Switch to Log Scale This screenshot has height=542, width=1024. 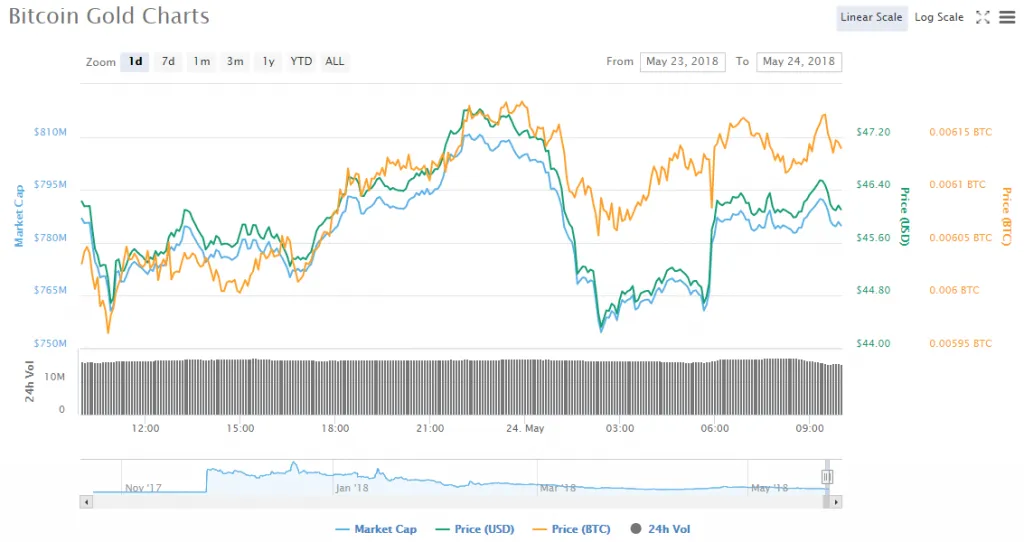click(939, 18)
